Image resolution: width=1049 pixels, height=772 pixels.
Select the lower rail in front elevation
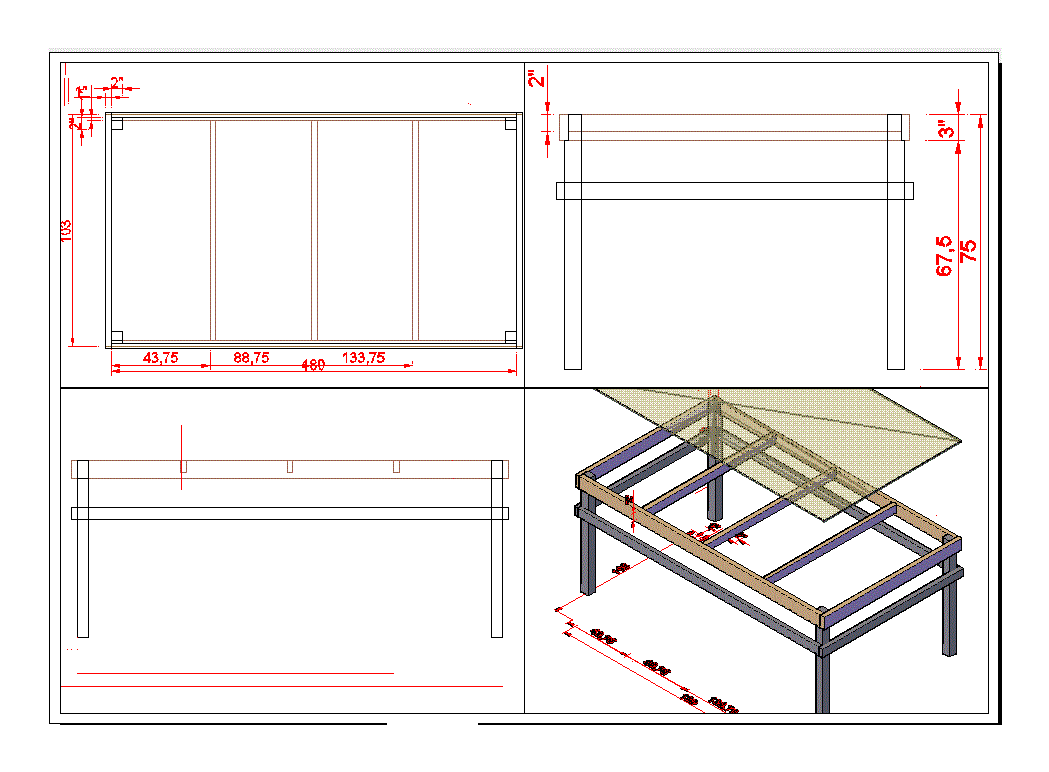coord(290,513)
